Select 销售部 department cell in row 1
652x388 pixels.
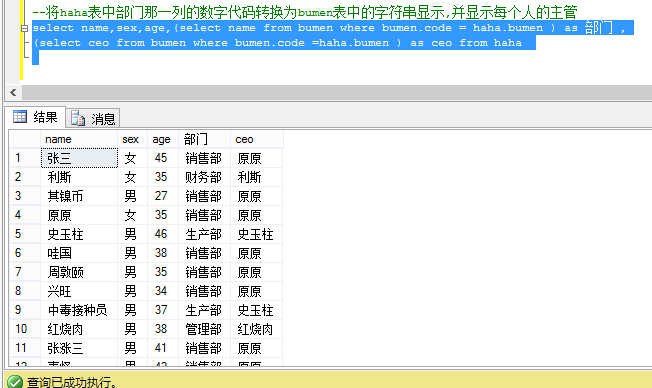(x=204, y=158)
